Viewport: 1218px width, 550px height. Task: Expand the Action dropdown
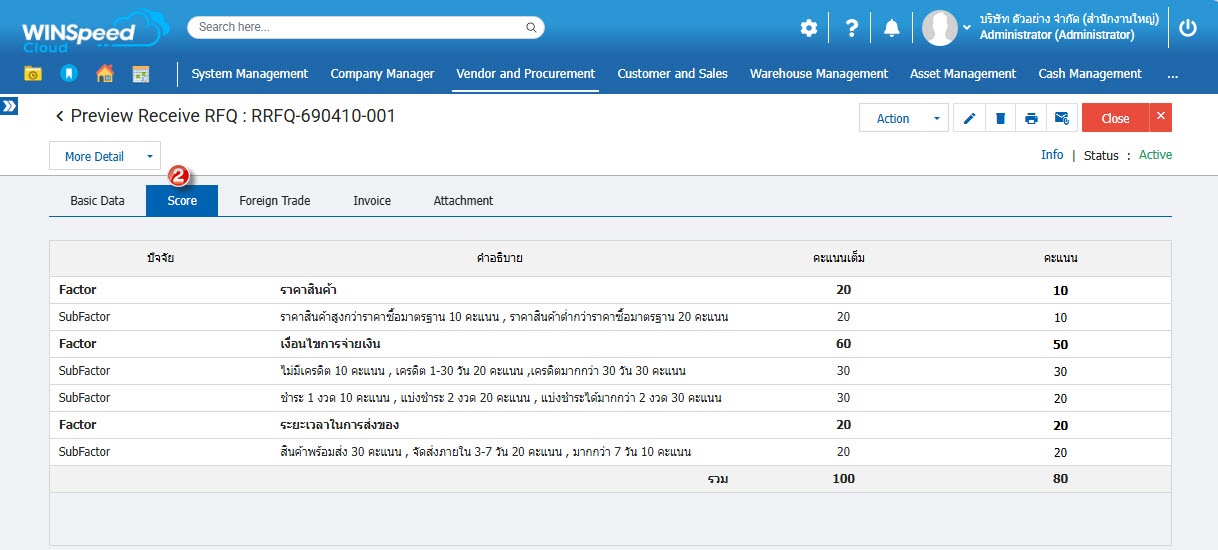click(x=903, y=119)
